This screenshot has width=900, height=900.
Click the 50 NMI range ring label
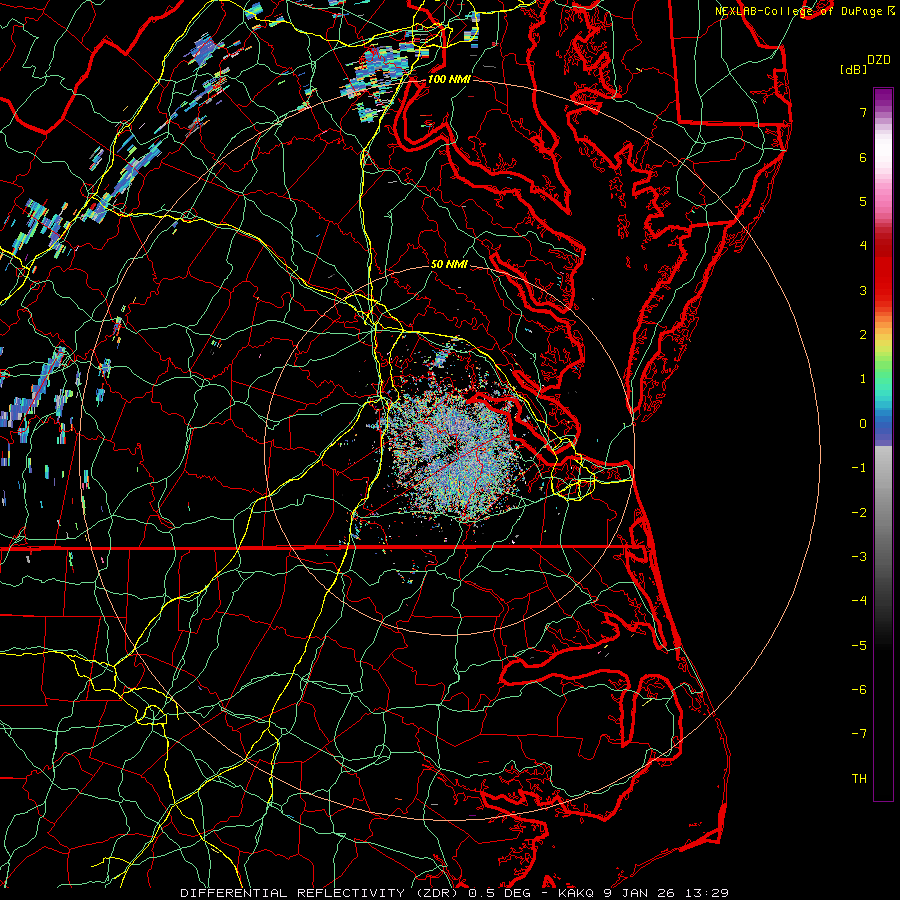[x=449, y=264]
